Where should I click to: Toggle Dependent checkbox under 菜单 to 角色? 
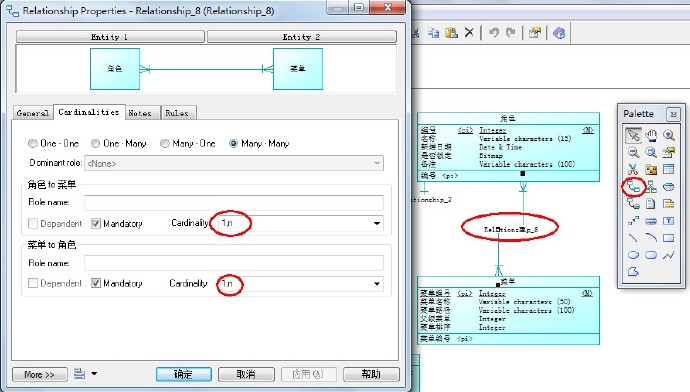[x=33, y=283]
